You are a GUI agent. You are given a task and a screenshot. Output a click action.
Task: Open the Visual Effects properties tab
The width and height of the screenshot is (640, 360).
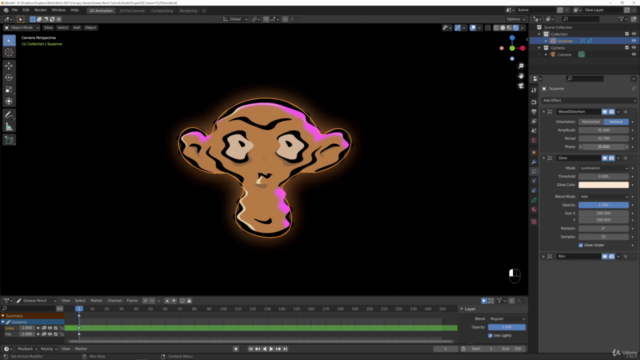coord(534,171)
